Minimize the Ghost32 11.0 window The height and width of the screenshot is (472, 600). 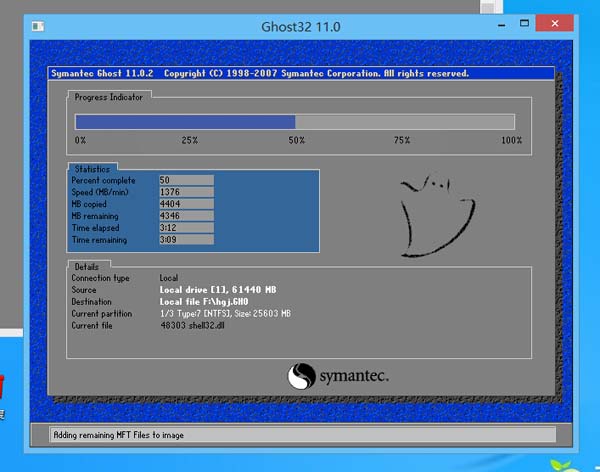coord(502,25)
